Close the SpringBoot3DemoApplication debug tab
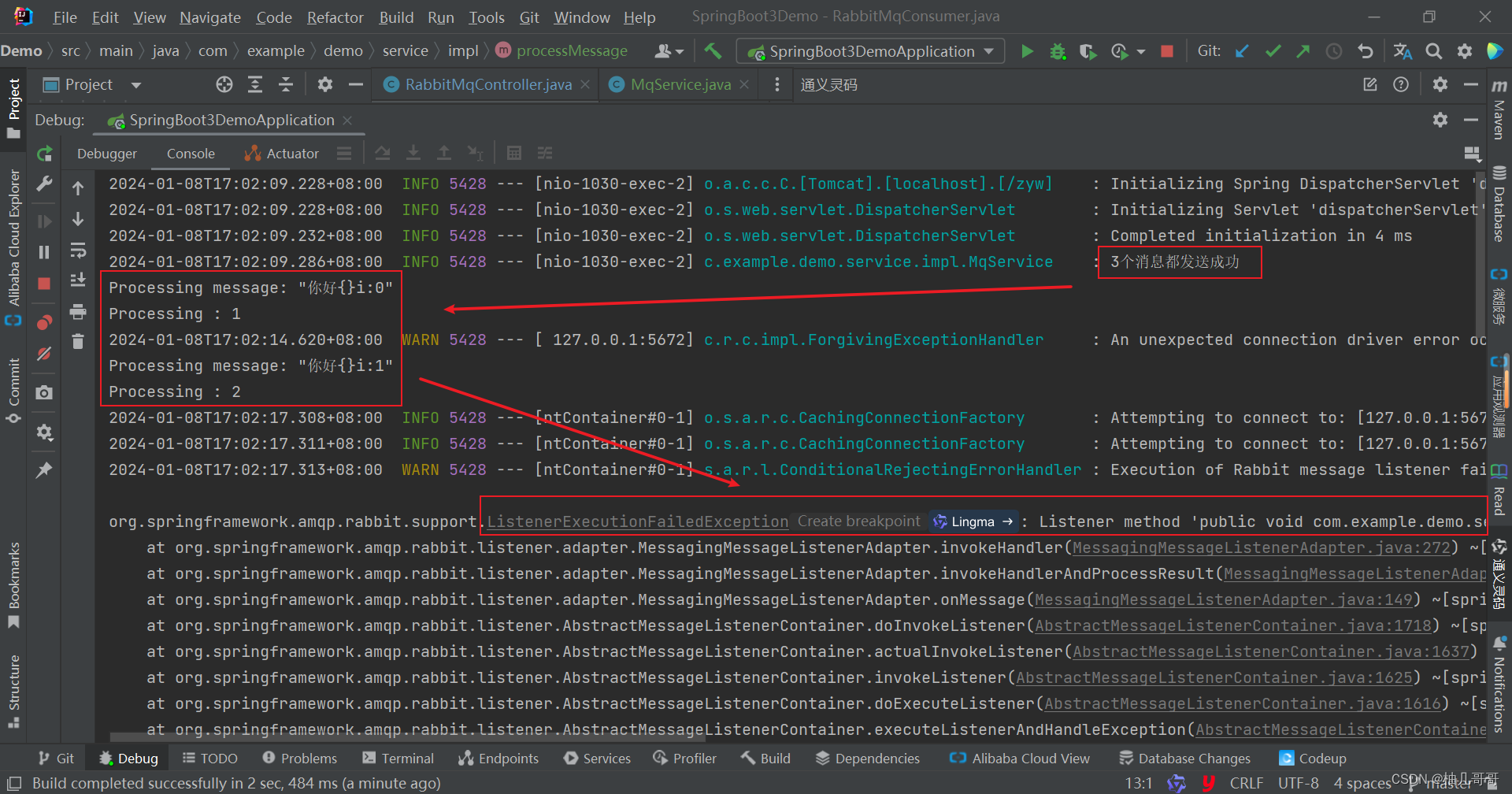The height and width of the screenshot is (794, 1512). point(347,120)
